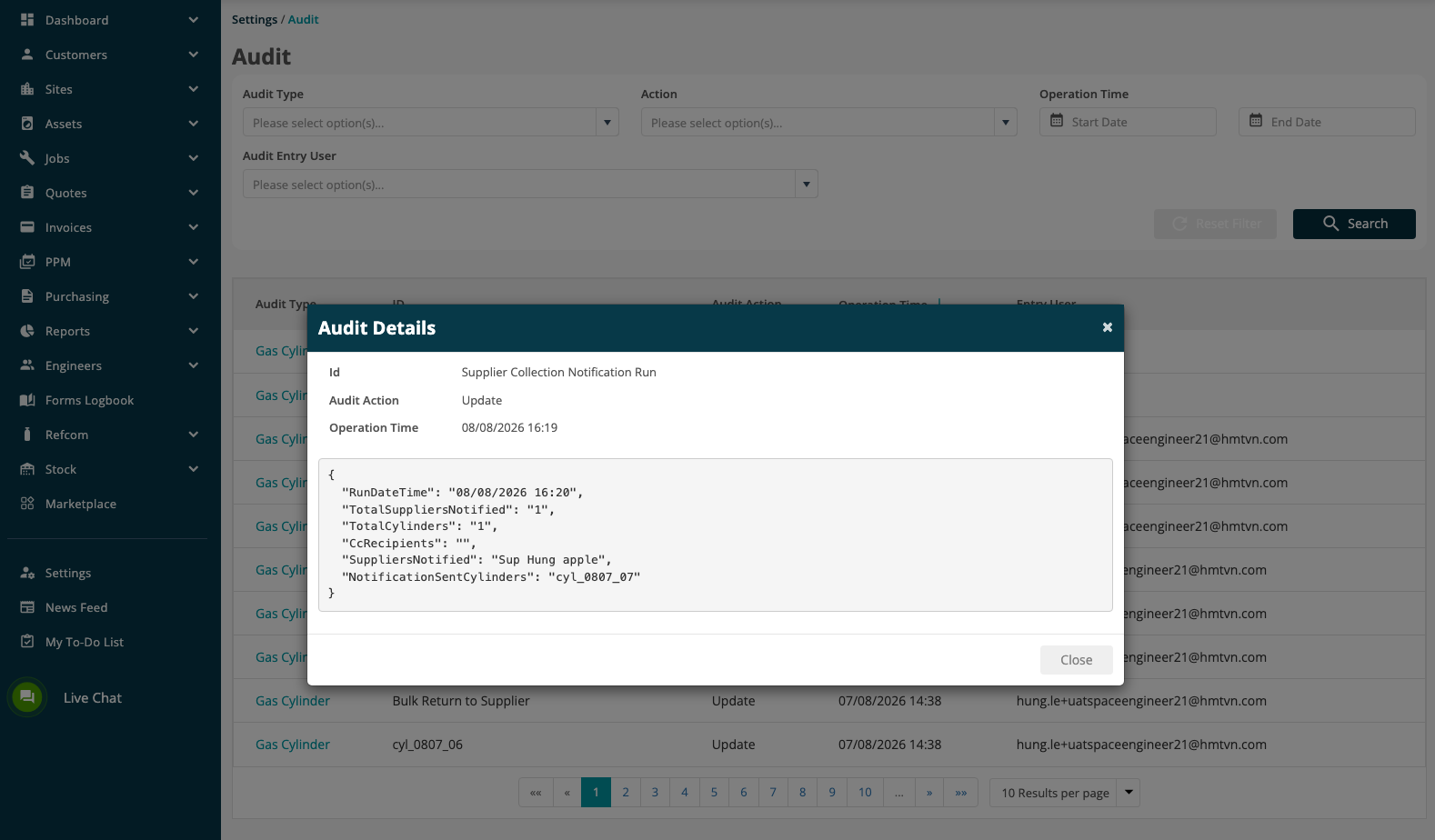Click the Invoices card icon
The width and height of the screenshot is (1435, 840).
pyautogui.click(x=27, y=226)
